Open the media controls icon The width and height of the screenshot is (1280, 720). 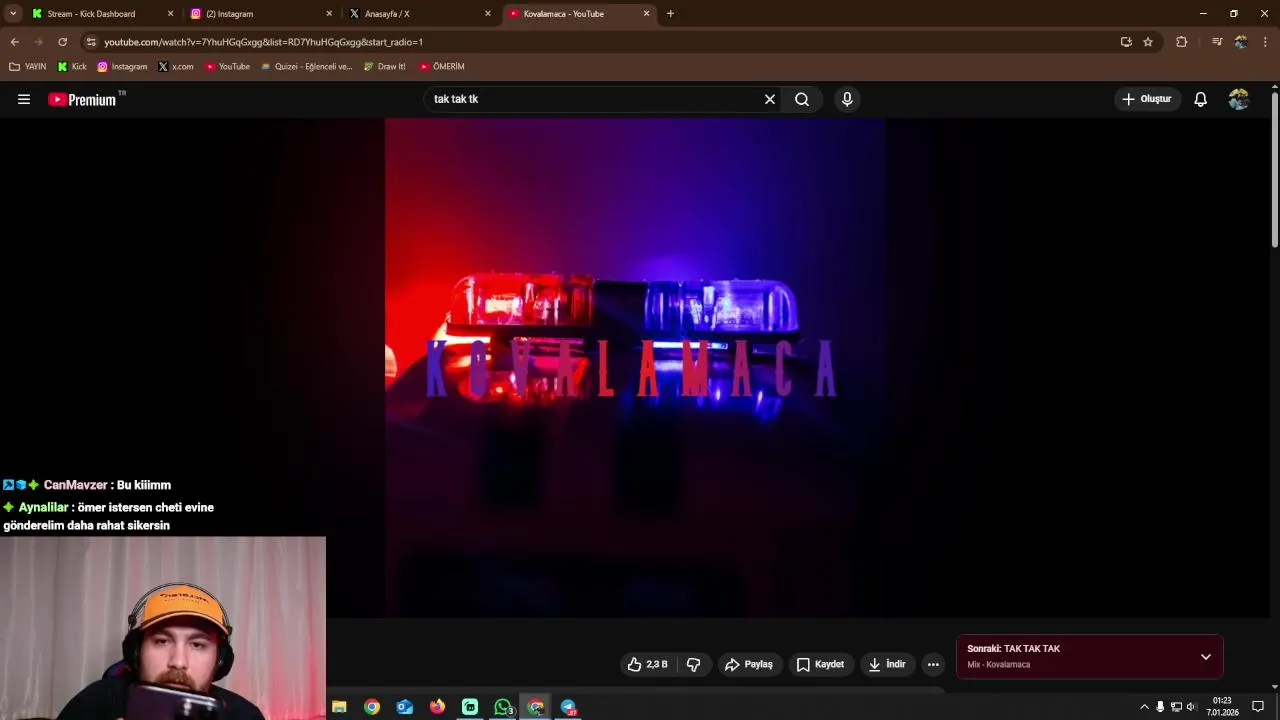[x=1217, y=42]
